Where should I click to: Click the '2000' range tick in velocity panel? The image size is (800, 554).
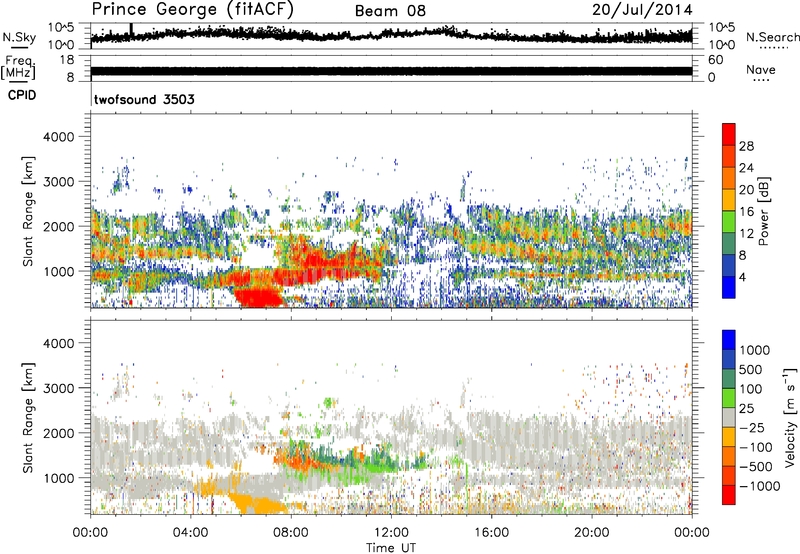click(59, 433)
